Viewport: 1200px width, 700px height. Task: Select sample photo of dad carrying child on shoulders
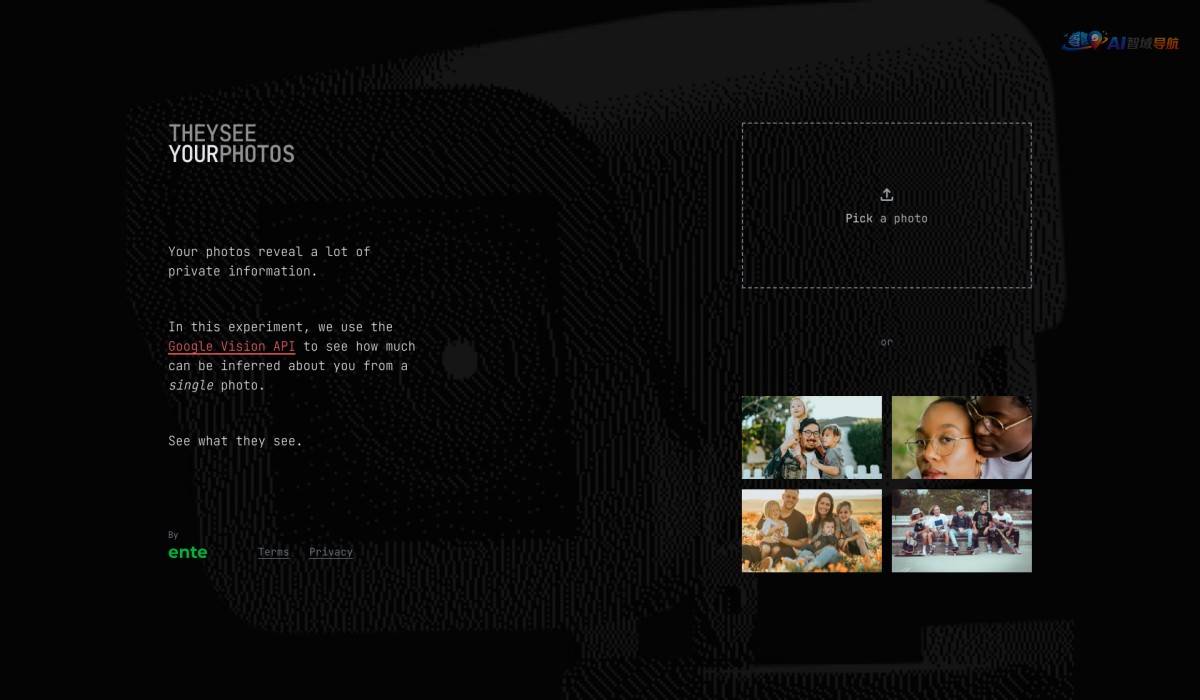coord(811,437)
